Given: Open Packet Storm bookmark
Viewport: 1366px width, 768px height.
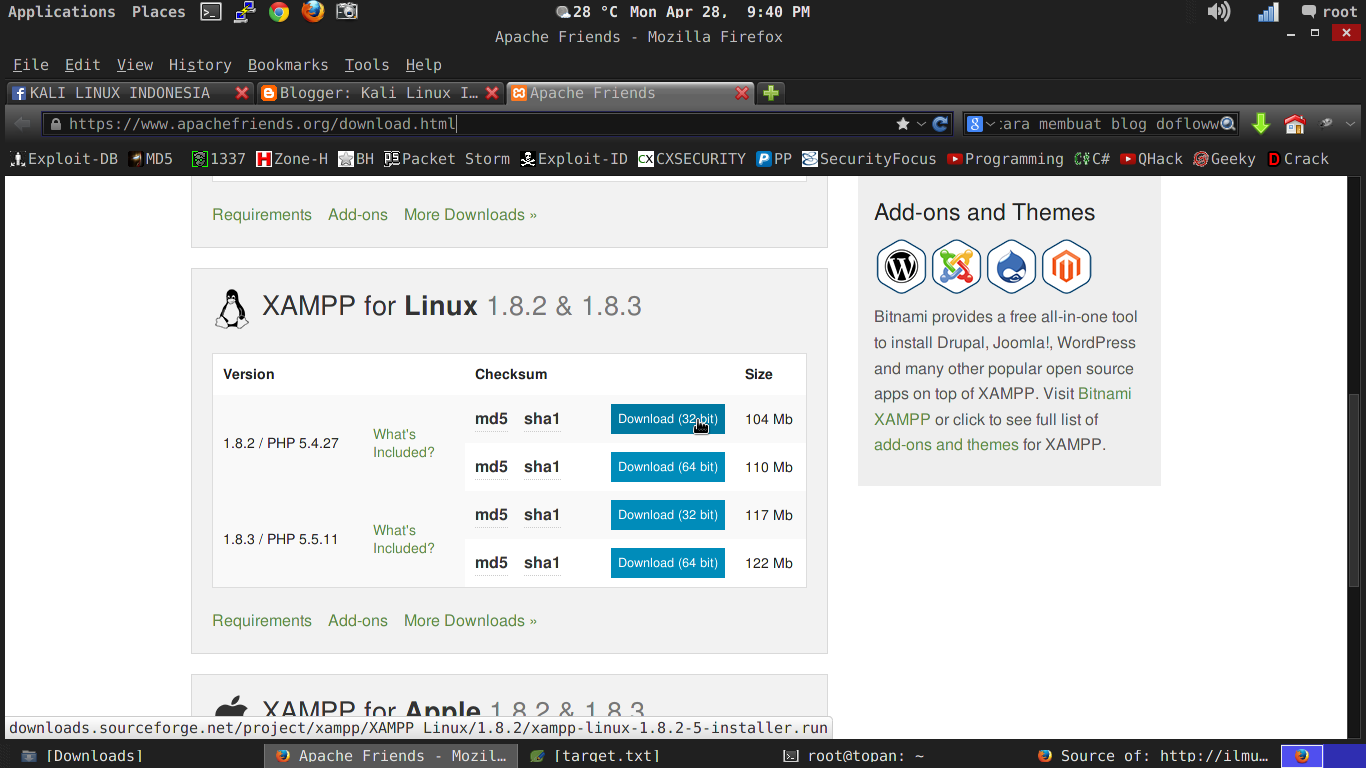Looking at the screenshot, I should 447,159.
